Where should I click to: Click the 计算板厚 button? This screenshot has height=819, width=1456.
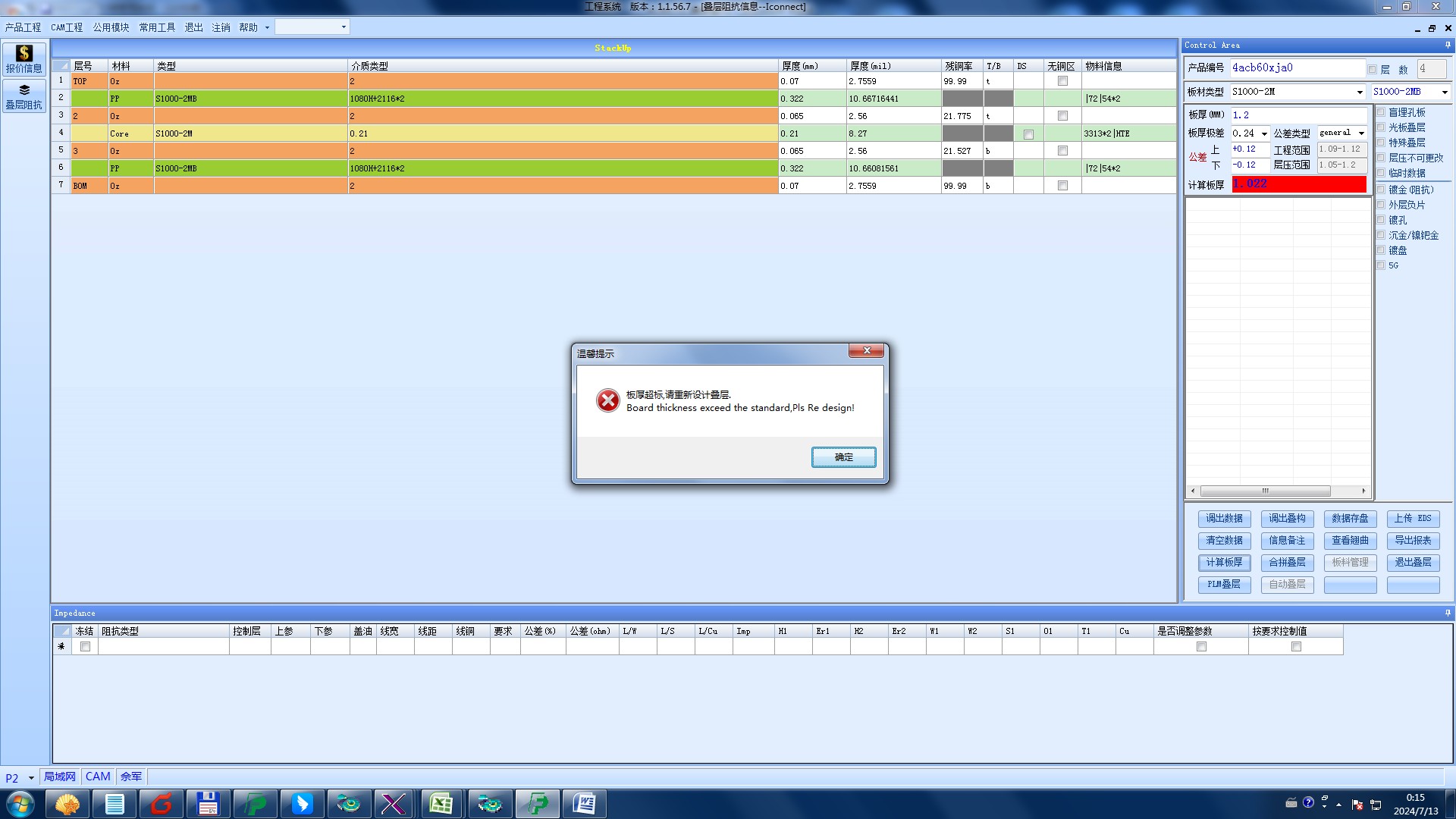(x=1224, y=563)
